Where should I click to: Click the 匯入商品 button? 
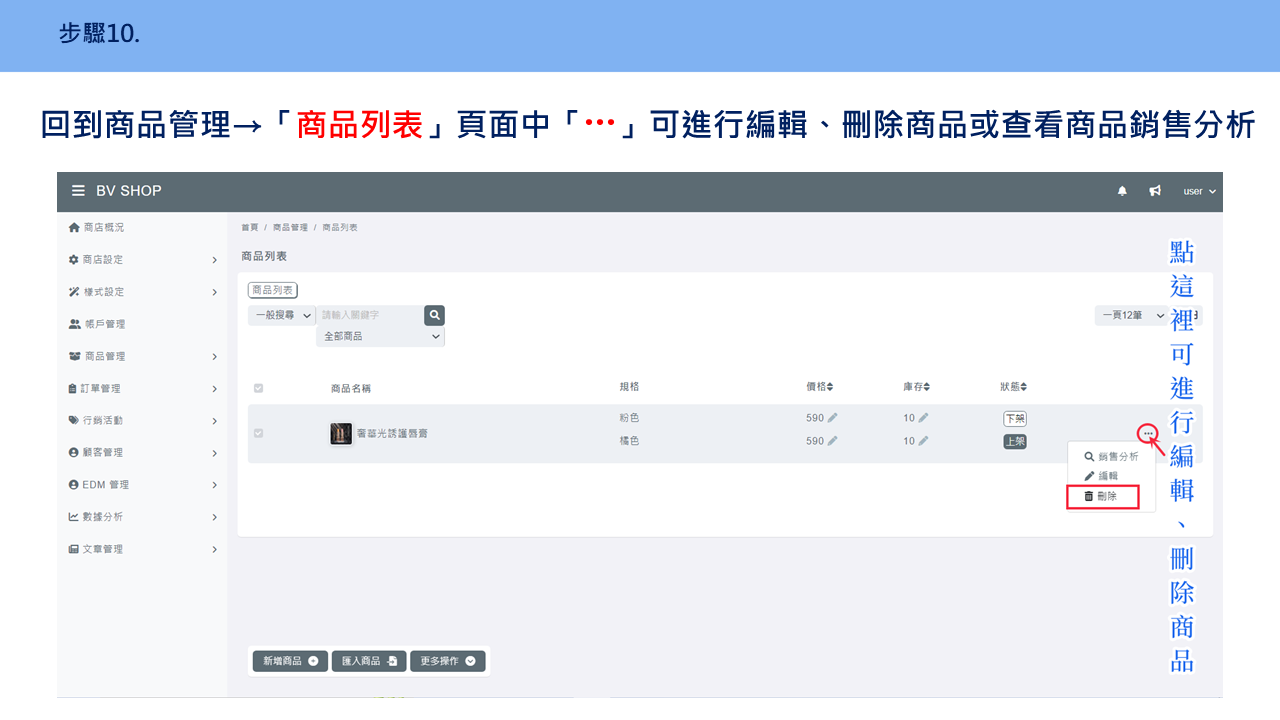(x=369, y=661)
